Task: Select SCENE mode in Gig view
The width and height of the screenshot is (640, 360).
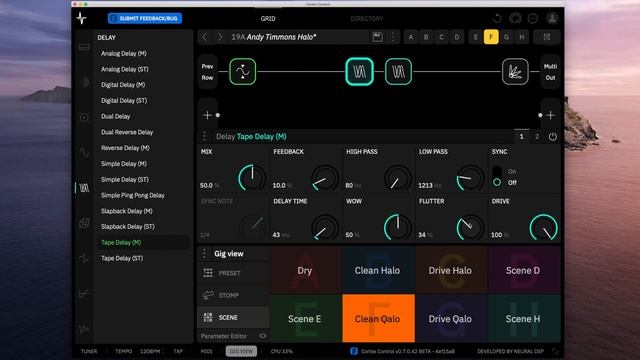Action: [x=233, y=317]
